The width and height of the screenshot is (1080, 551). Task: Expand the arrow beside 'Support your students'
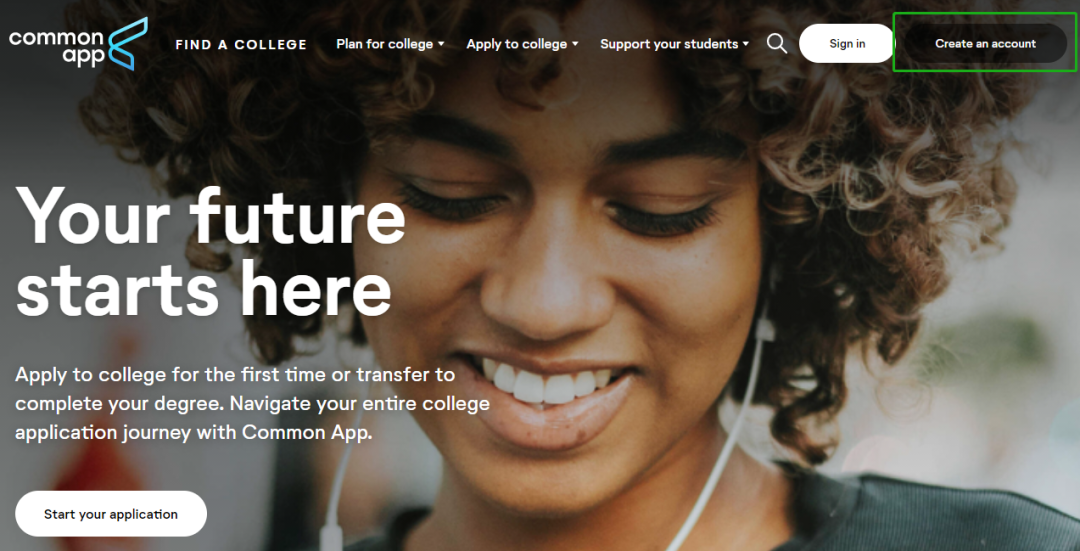745,44
